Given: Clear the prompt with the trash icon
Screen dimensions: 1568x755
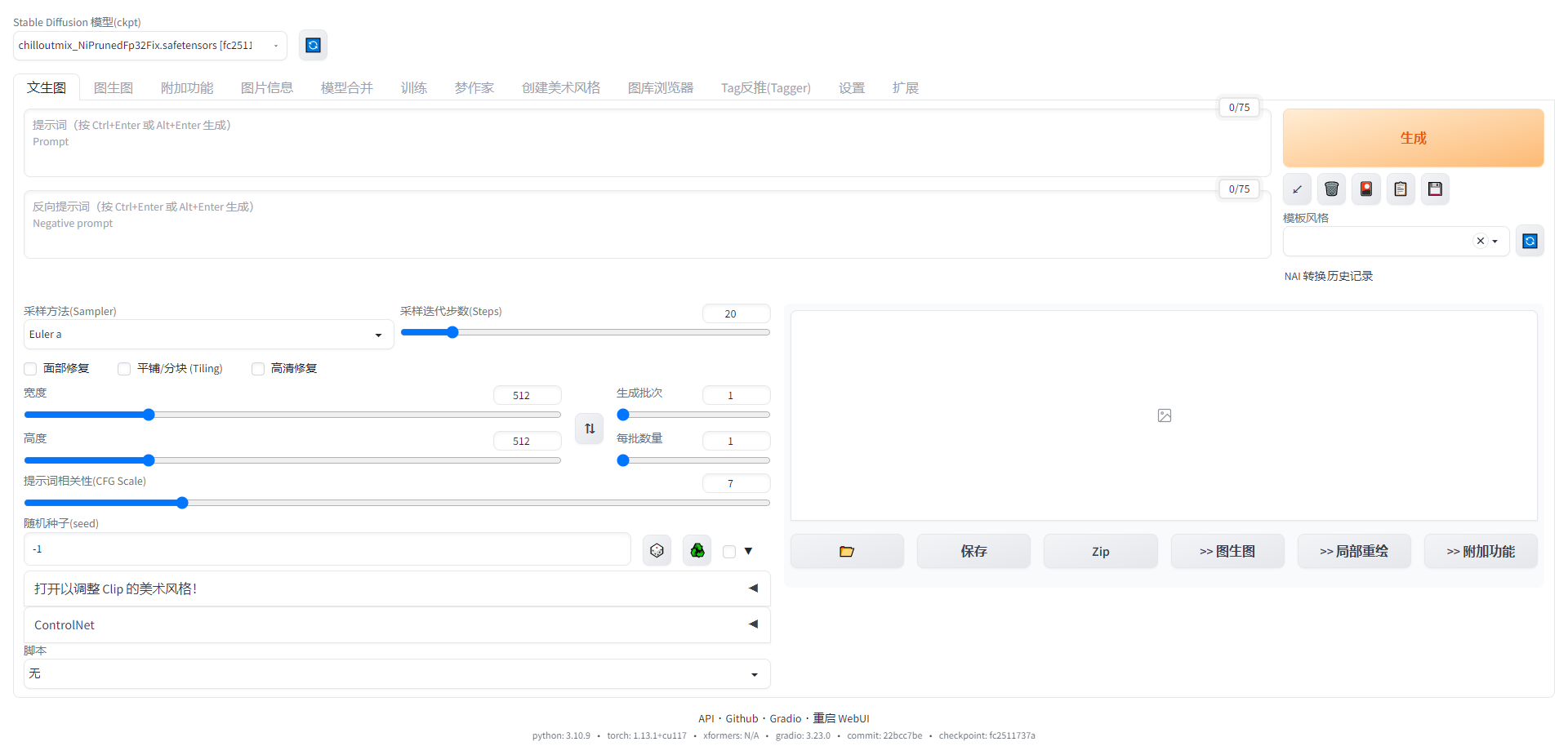Looking at the screenshot, I should (x=1331, y=189).
